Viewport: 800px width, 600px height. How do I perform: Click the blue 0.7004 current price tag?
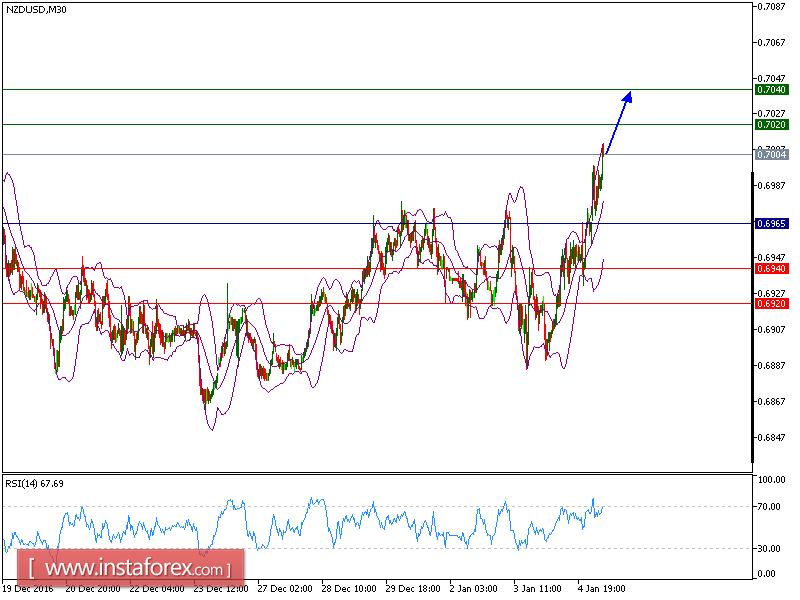(771, 155)
